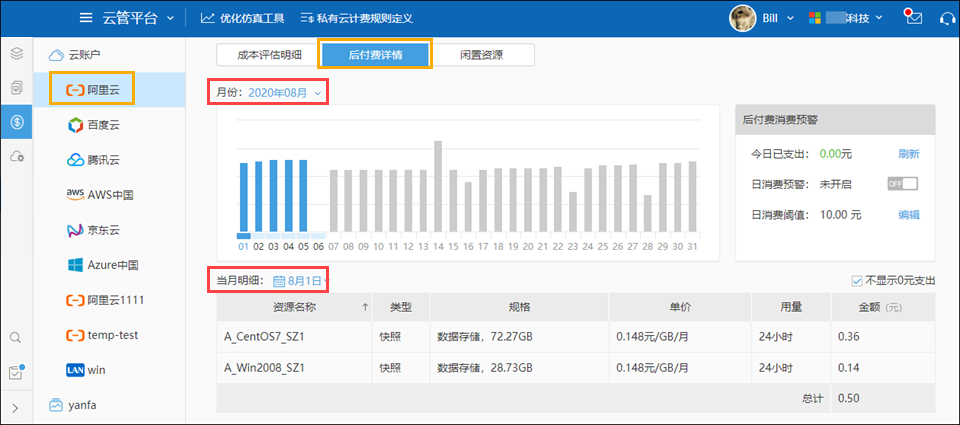Image resolution: width=960 pixels, height=425 pixels.
Task: Switch to the 闲置资源 tab
Action: coord(481,55)
